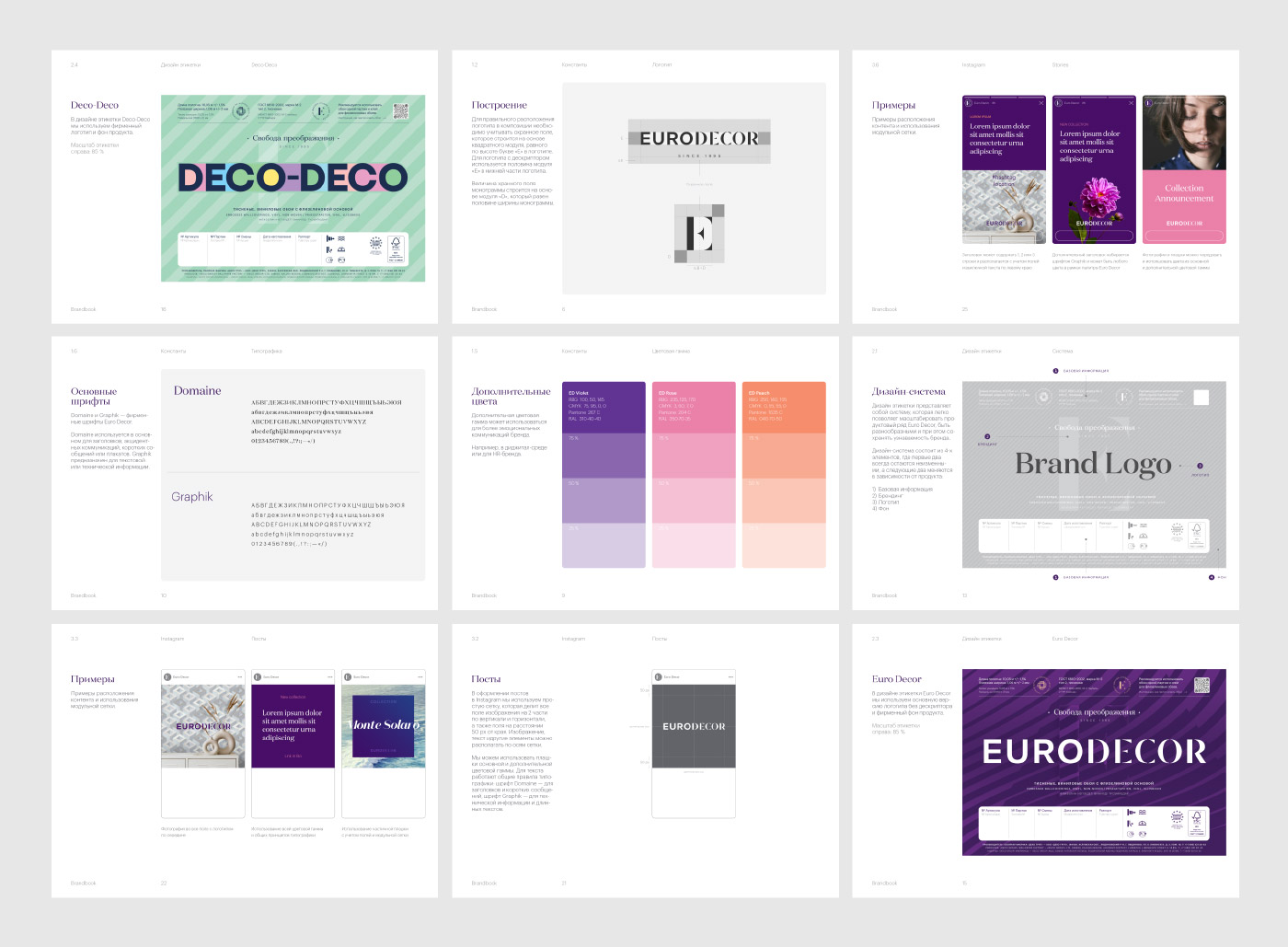Click the avatar on the vase wallpaper story
This screenshot has height=947, width=1288.
point(968,102)
